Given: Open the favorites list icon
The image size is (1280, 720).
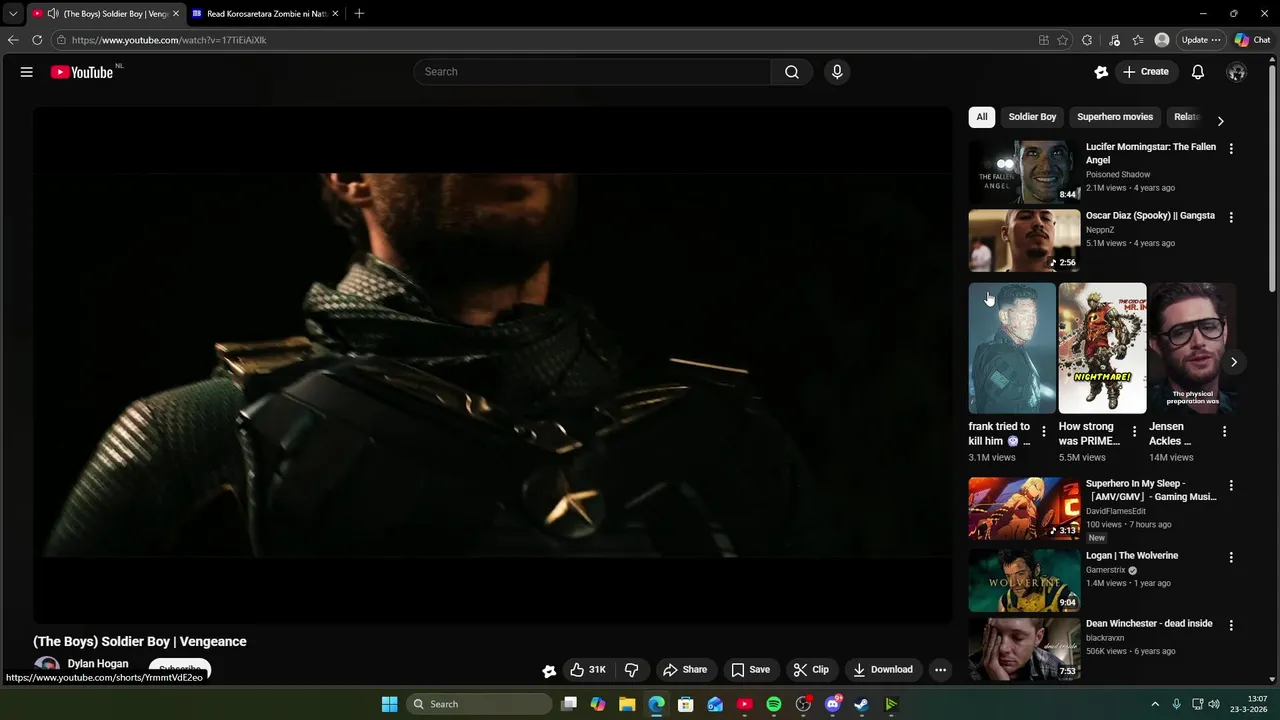Looking at the screenshot, I should point(1138,40).
